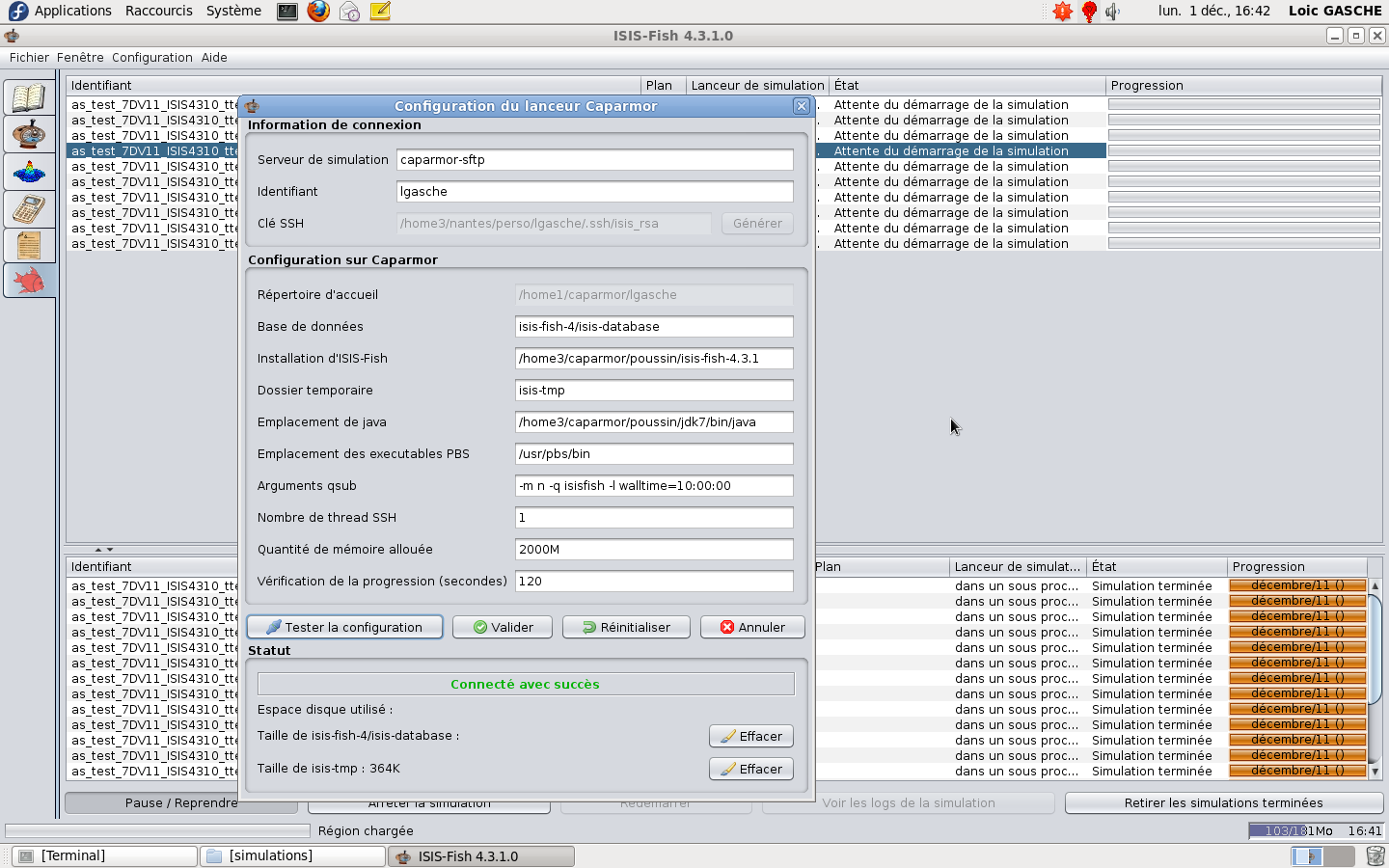Launch the terminal from the top panel

pyautogui.click(x=287, y=12)
